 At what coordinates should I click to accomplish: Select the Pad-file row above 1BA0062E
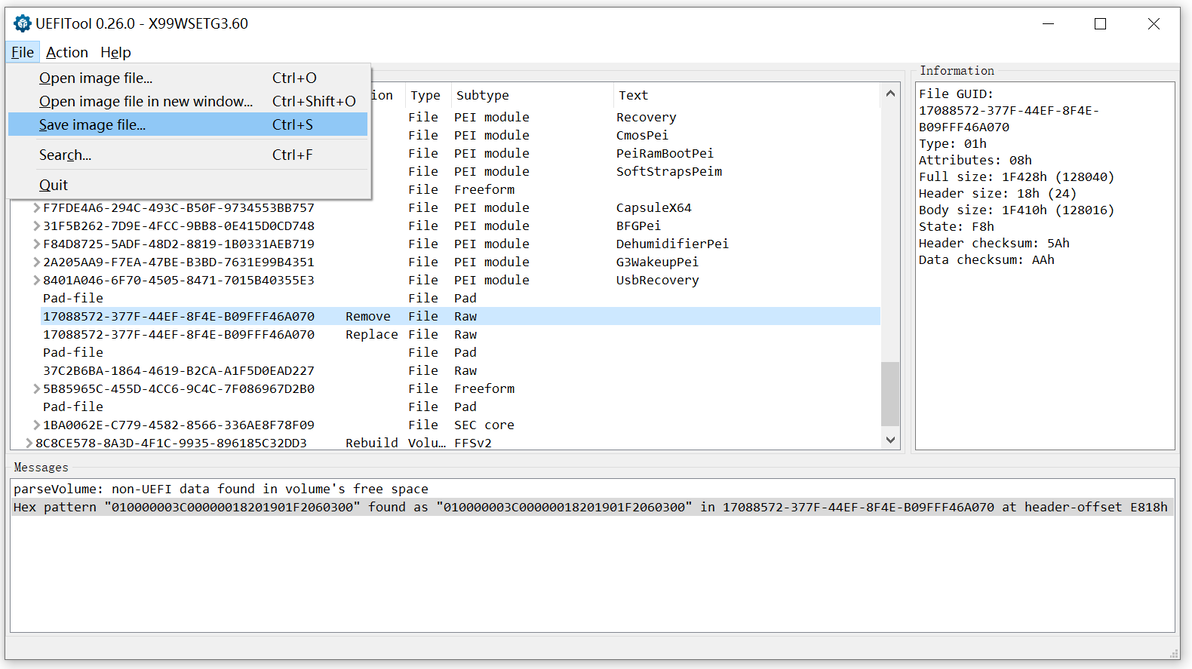(x=461, y=407)
